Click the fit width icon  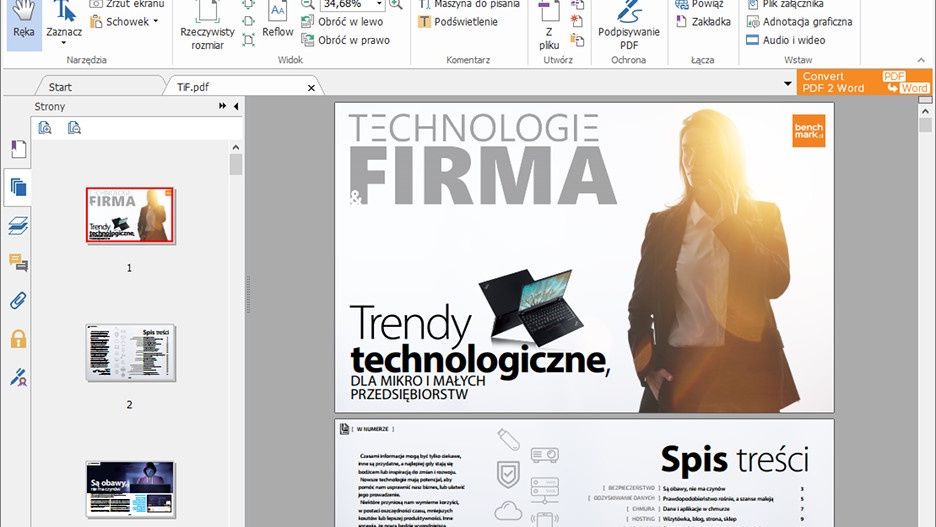coord(249,21)
